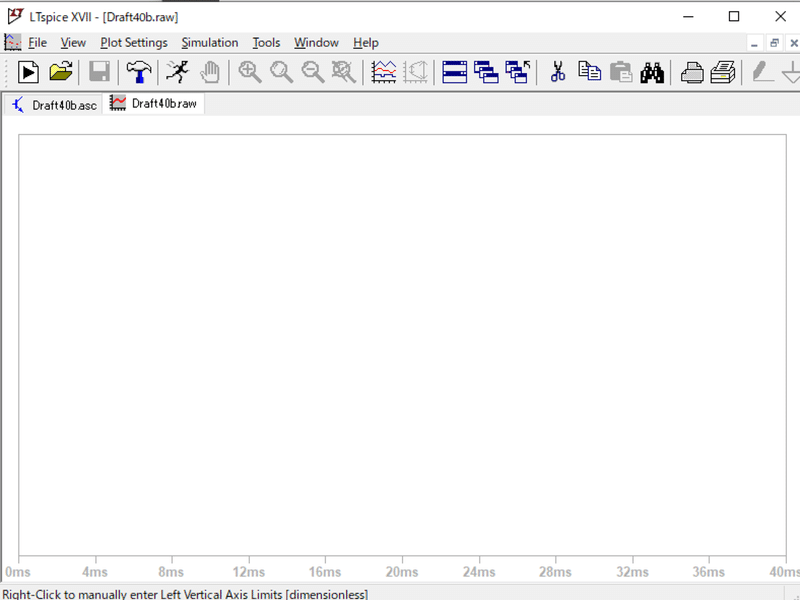Open the Window menu
The height and width of the screenshot is (600, 800).
point(316,43)
